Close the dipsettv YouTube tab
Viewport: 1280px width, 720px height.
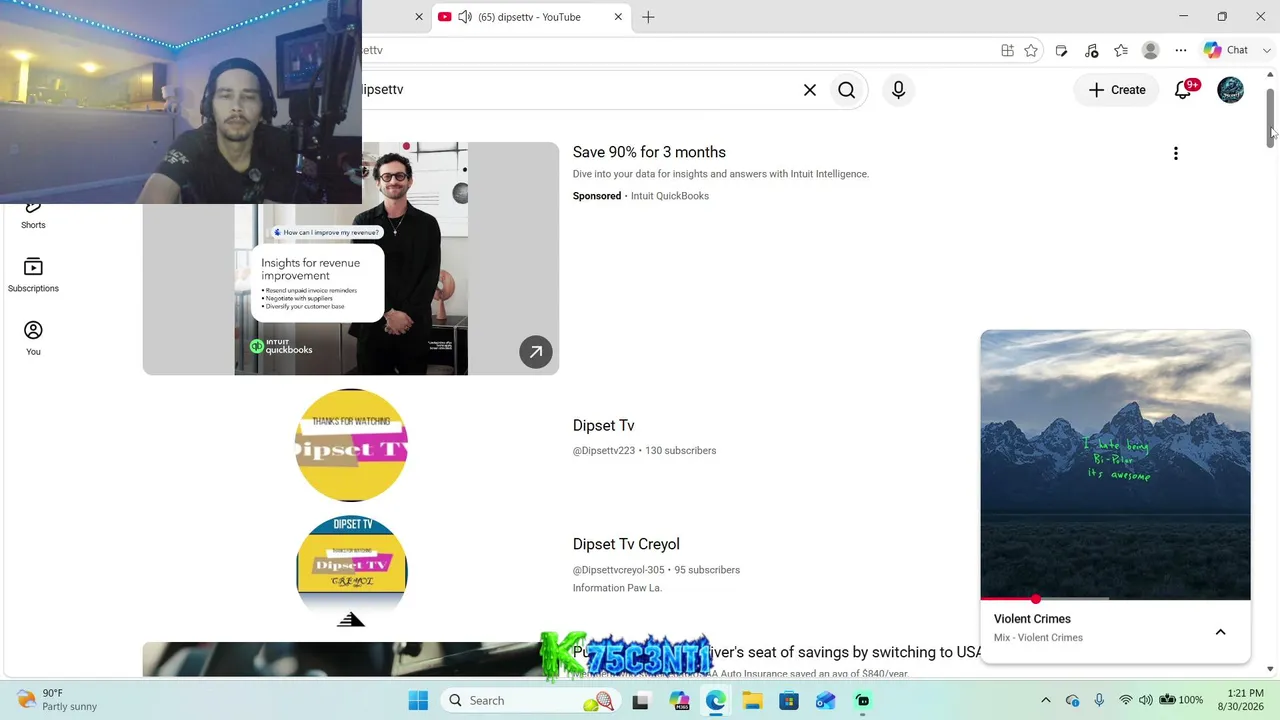point(618,17)
